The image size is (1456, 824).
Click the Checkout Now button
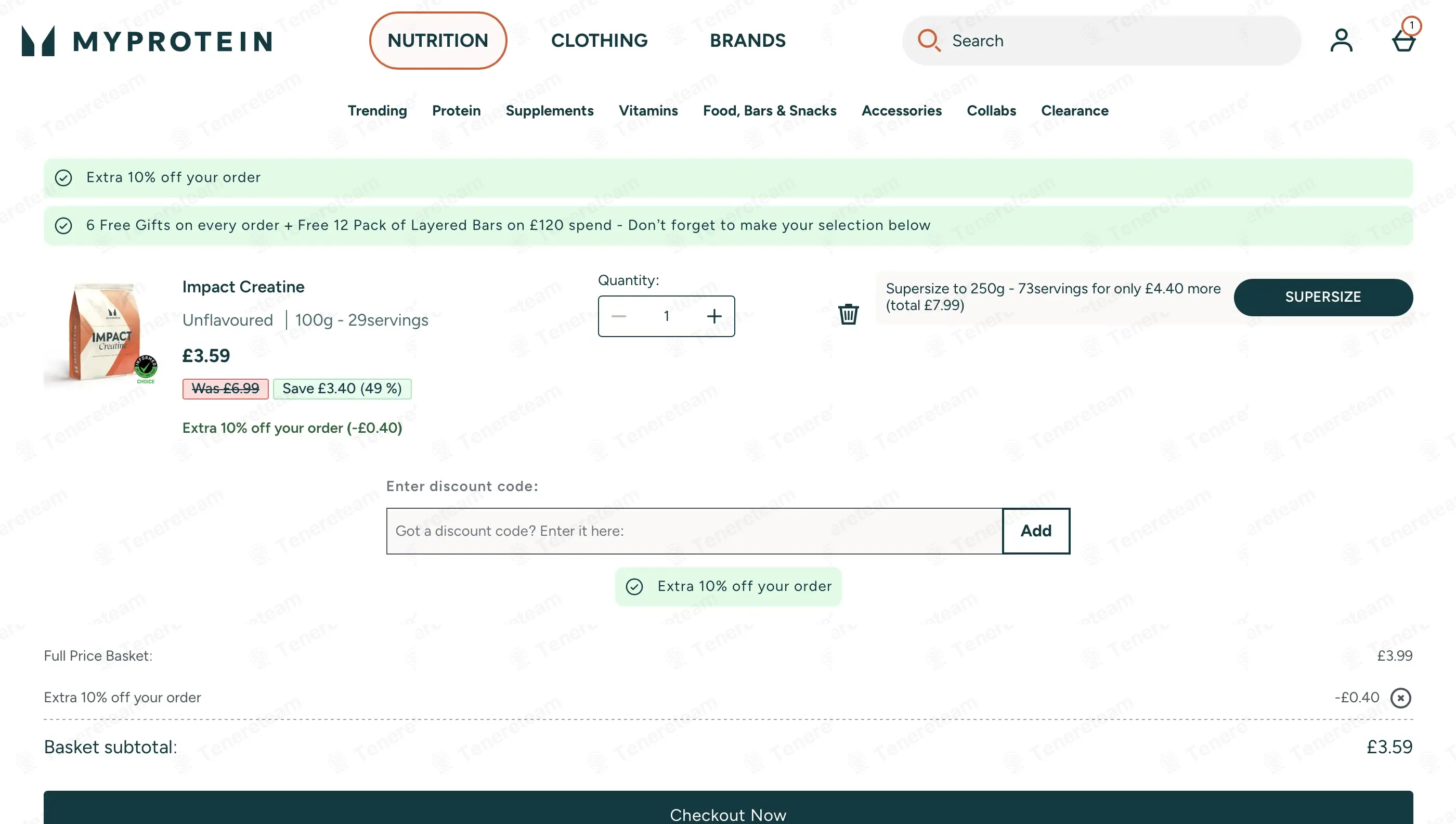click(728, 808)
